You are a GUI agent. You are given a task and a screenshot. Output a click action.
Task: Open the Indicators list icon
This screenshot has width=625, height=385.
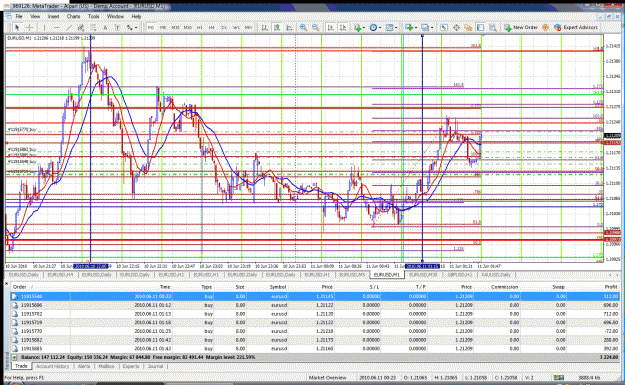(x=358, y=28)
